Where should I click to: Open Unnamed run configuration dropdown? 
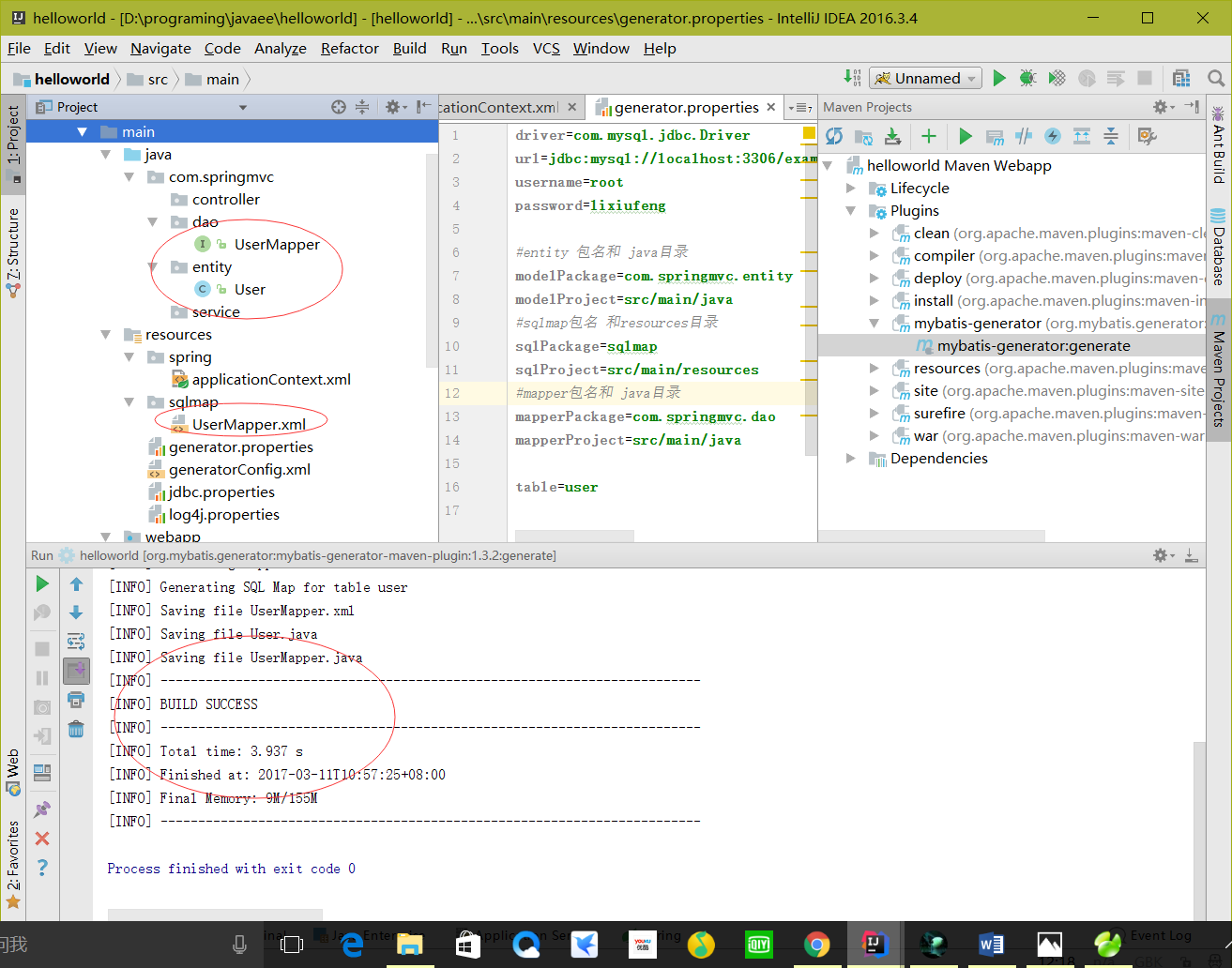pyautogui.click(x=926, y=79)
